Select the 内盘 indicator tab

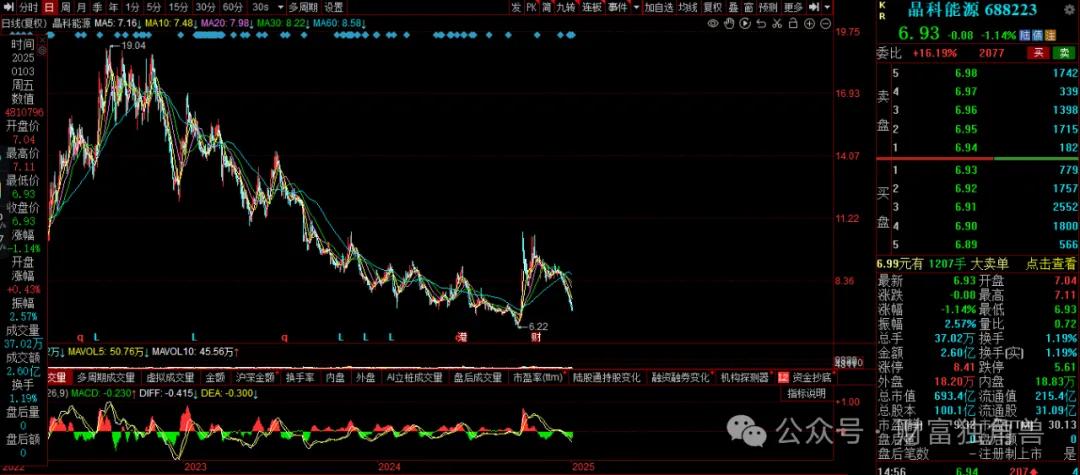[335, 377]
